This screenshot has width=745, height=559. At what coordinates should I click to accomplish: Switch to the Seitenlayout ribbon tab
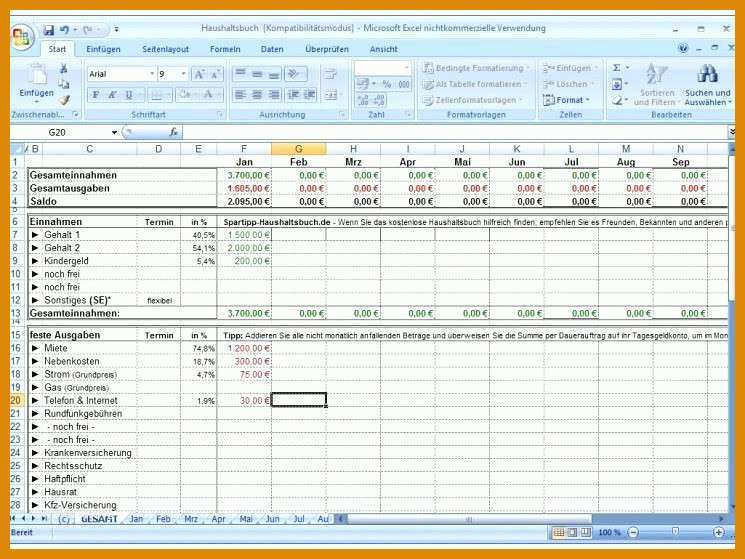[165, 49]
